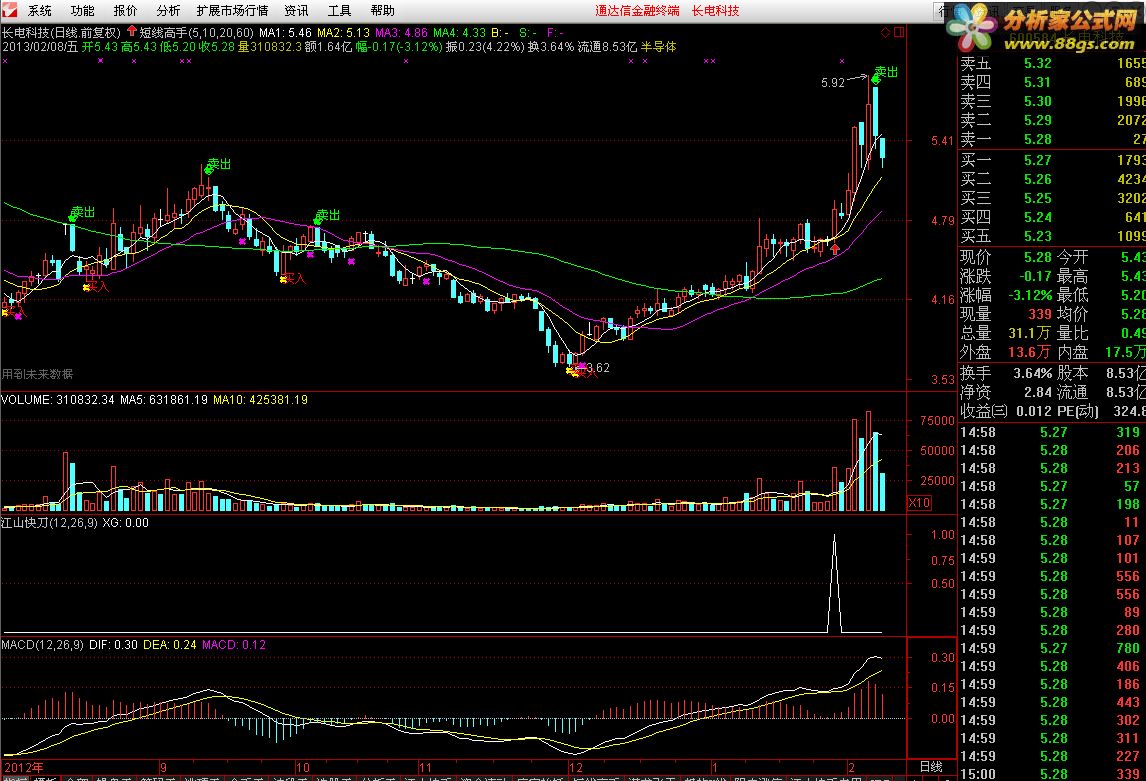The height and width of the screenshot is (781, 1146).
Task: Click the red up arrow signal on candles
Action: 835,249
